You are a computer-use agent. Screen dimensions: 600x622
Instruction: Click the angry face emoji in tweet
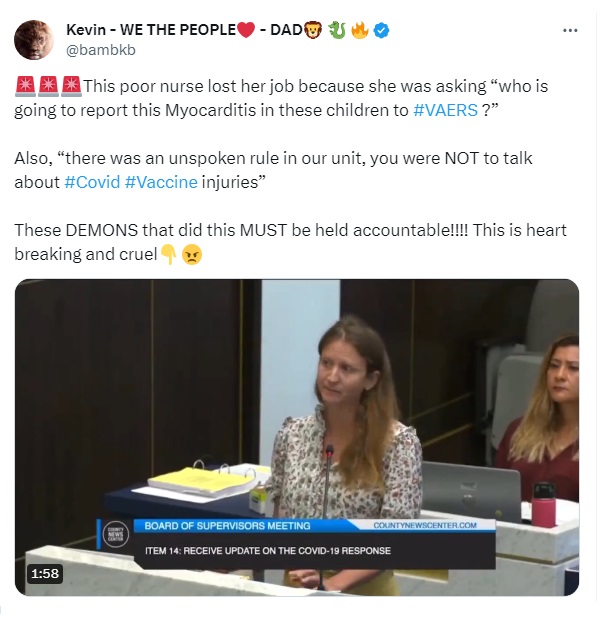192,254
